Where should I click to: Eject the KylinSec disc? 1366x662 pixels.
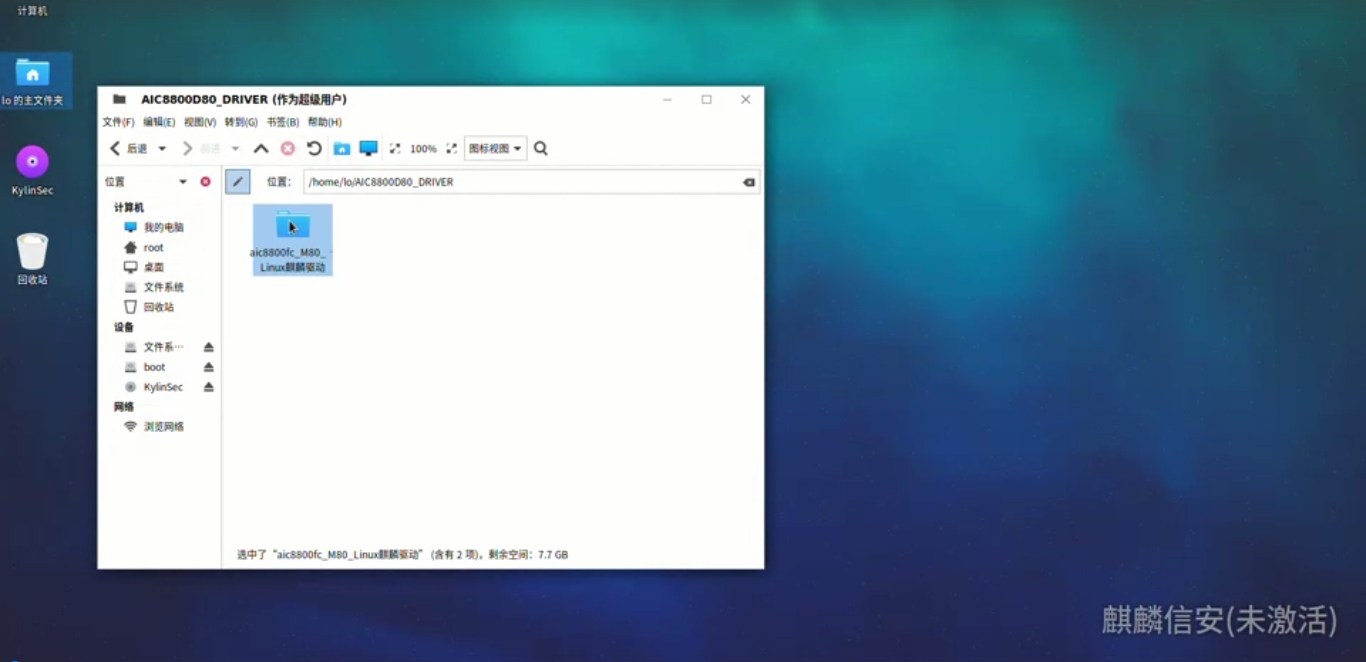pyautogui.click(x=208, y=387)
